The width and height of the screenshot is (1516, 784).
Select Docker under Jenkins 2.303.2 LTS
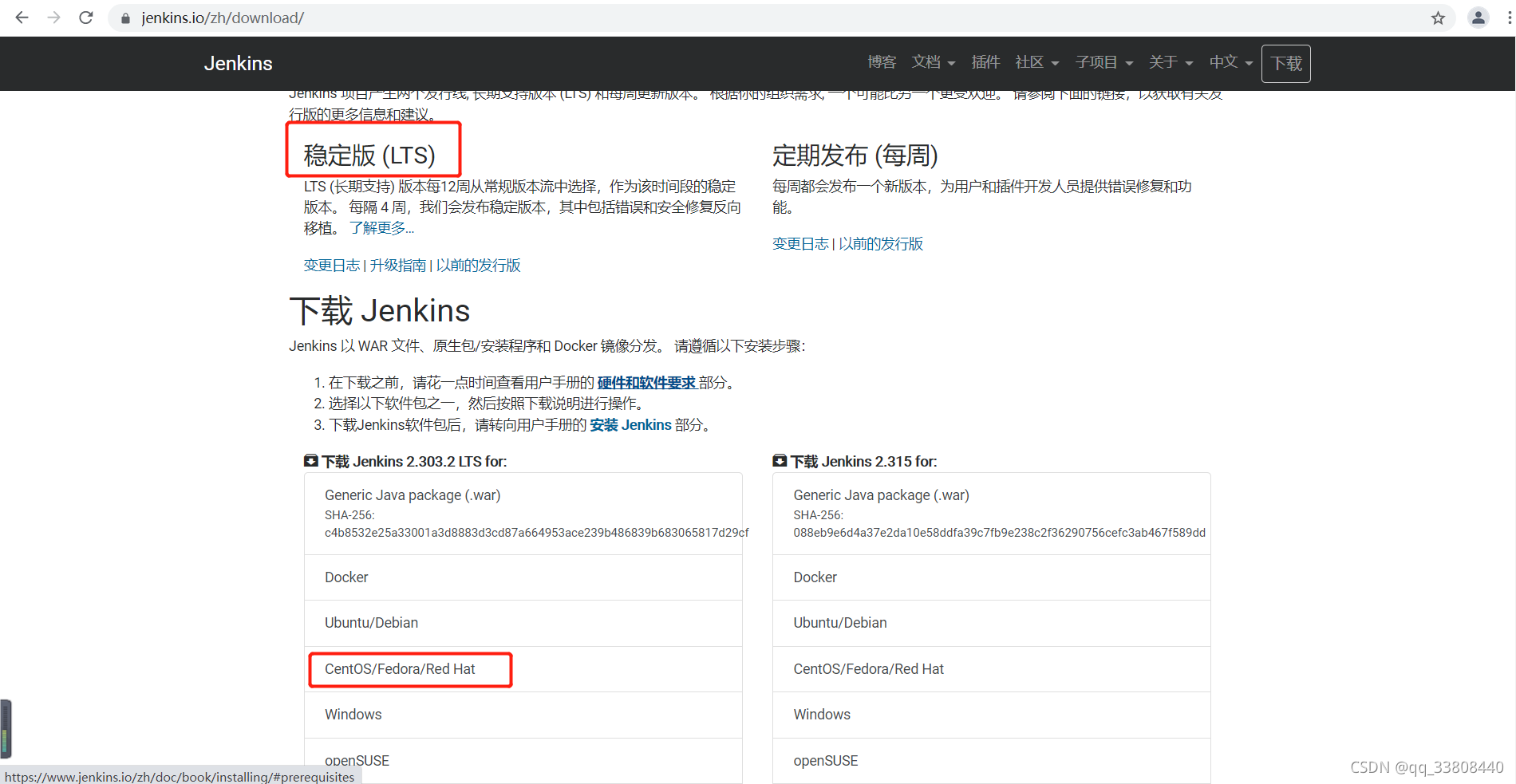point(523,577)
